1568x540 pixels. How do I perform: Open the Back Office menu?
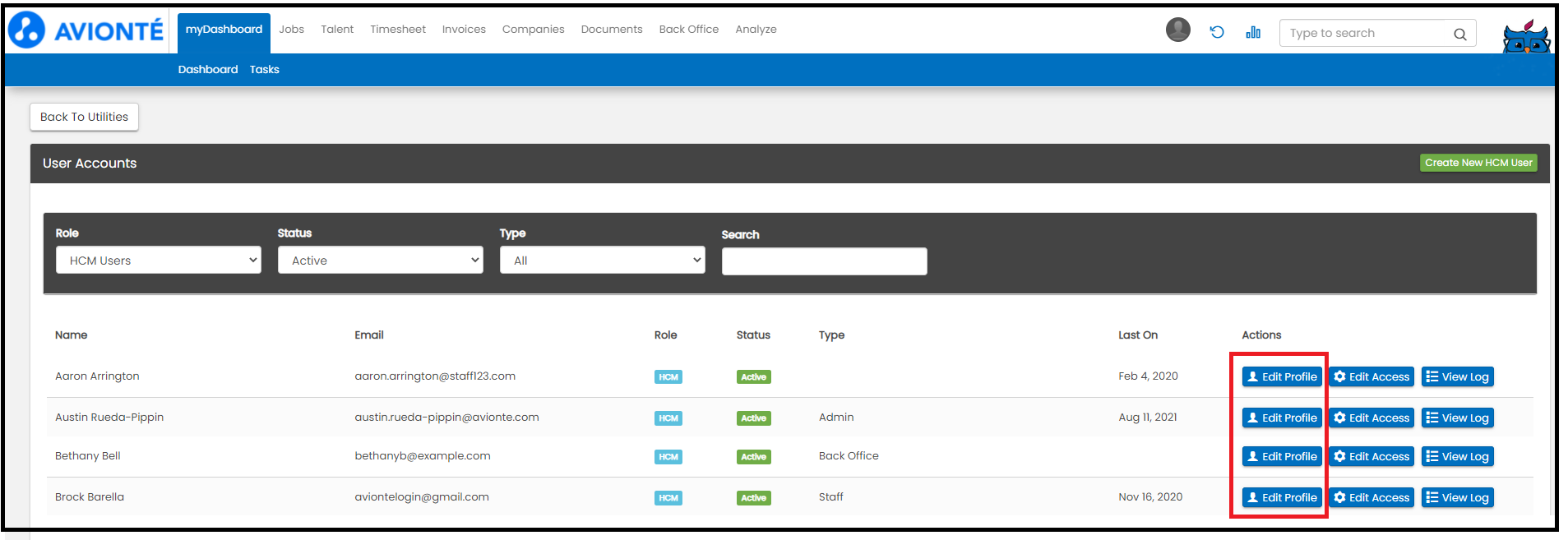pos(688,30)
